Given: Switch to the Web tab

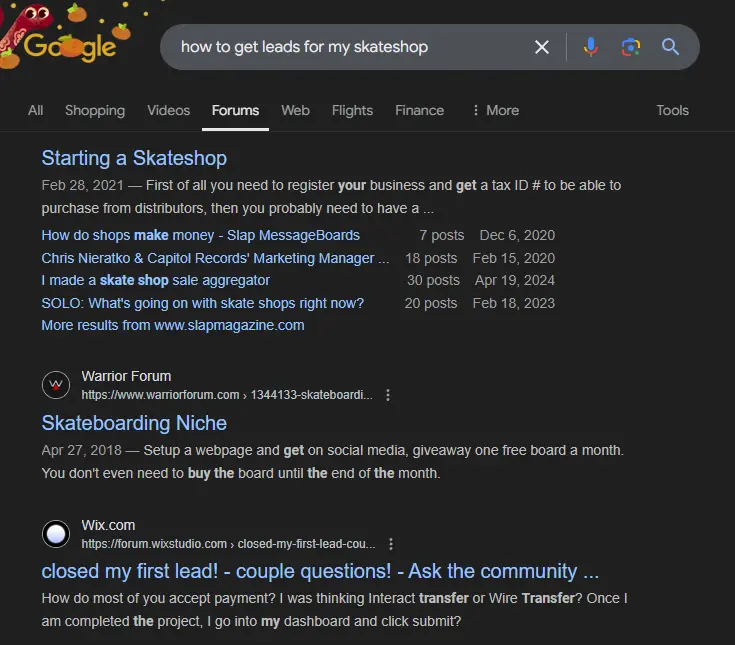Looking at the screenshot, I should [295, 110].
